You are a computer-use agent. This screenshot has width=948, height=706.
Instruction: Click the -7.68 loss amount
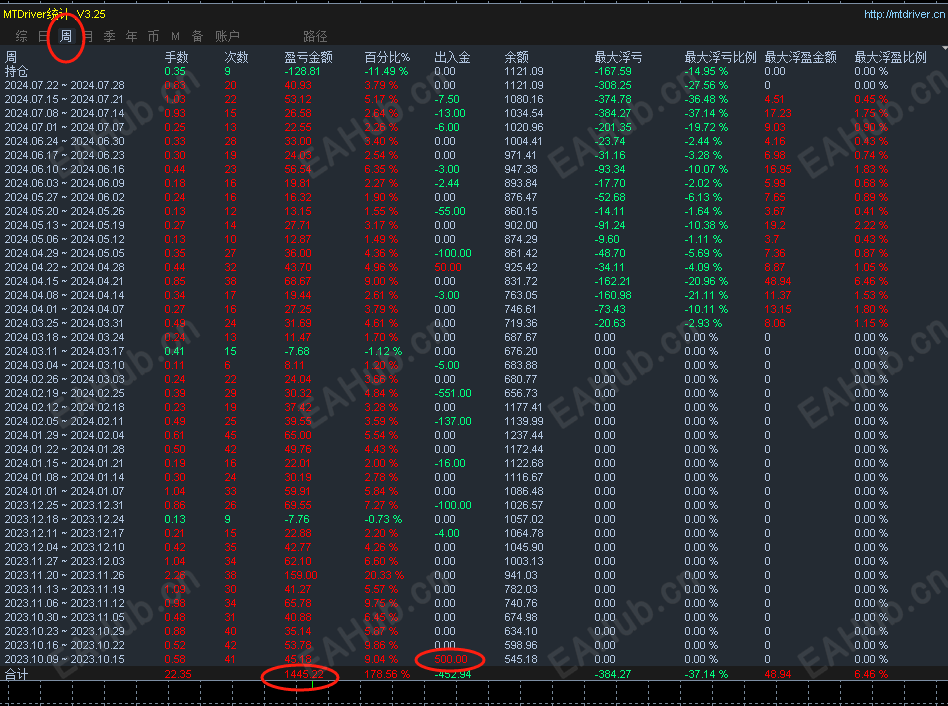coord(297,351)
